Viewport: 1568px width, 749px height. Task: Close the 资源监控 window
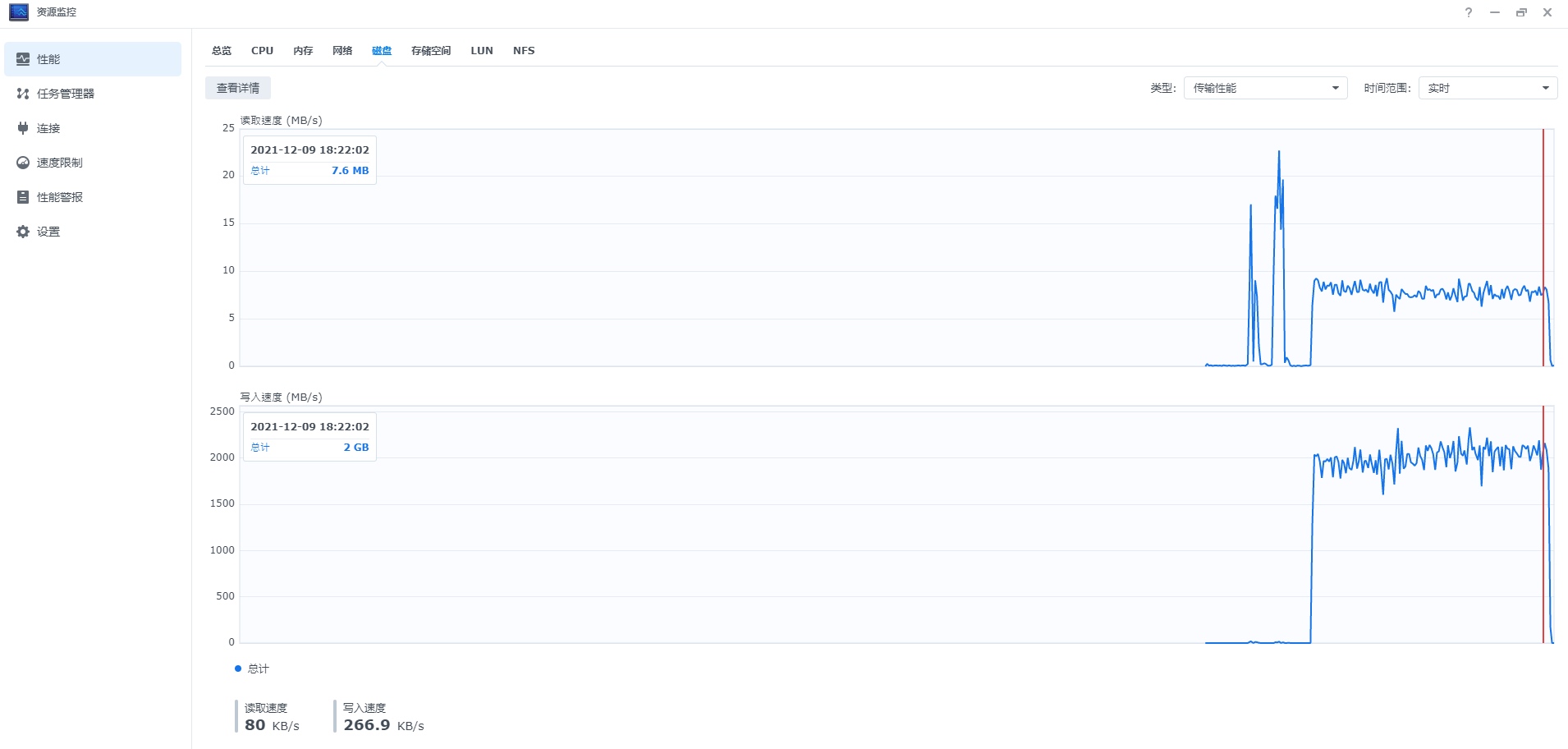point(1547,12)
